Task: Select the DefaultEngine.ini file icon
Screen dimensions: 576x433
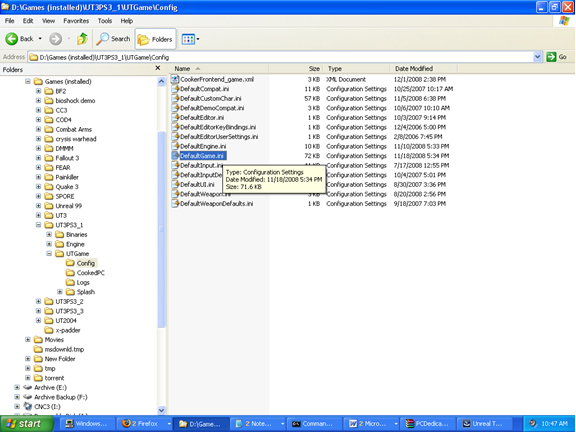Action: coord(175,146)
